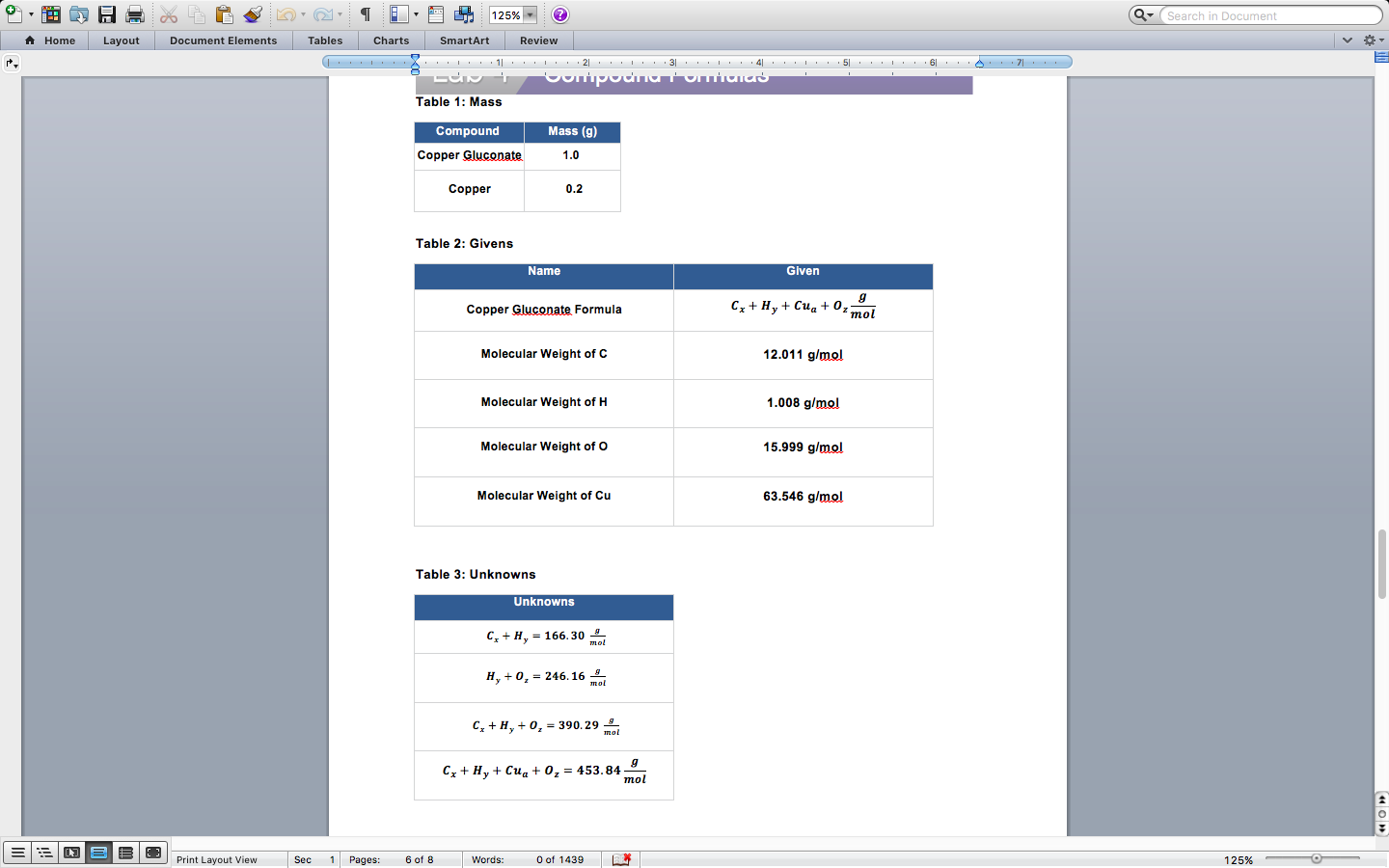Select the Cut (scissors) tool
This screenshot has height=868, width=1389.
click(169, 14)
